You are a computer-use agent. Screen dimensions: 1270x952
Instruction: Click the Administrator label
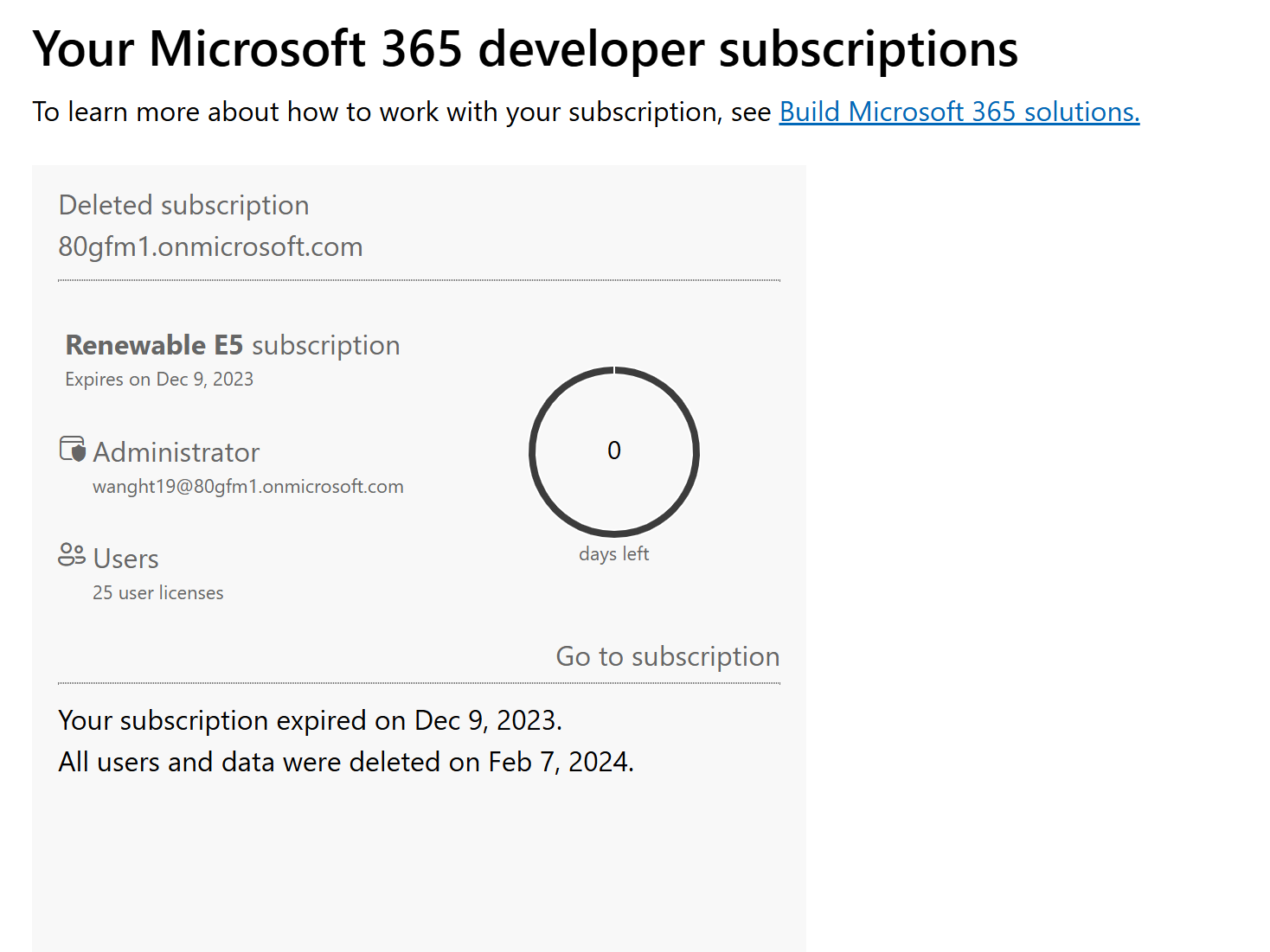[x=176, y=451]
